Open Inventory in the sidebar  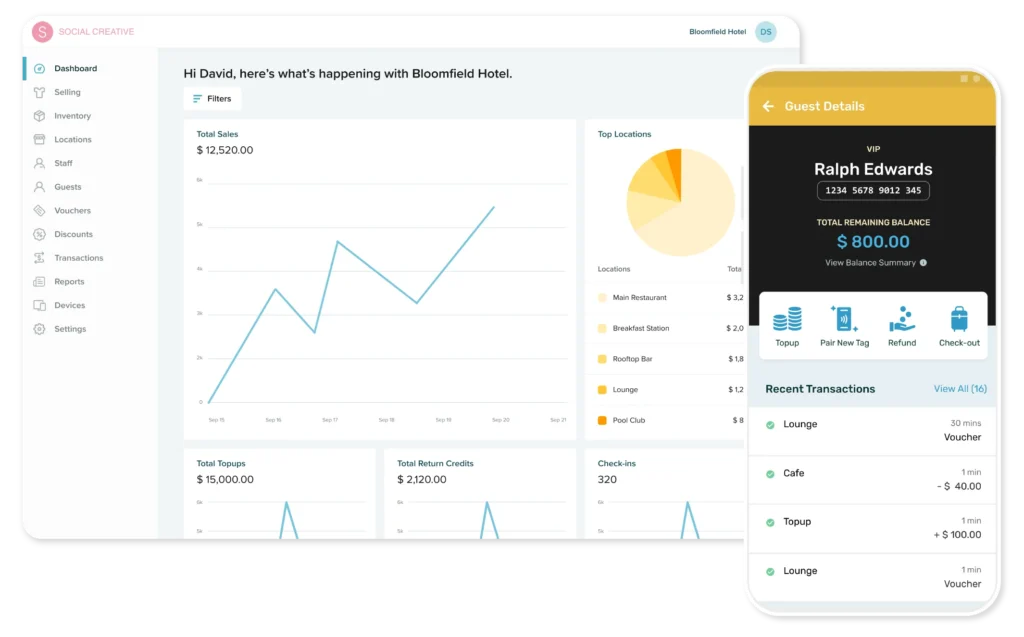72,116
